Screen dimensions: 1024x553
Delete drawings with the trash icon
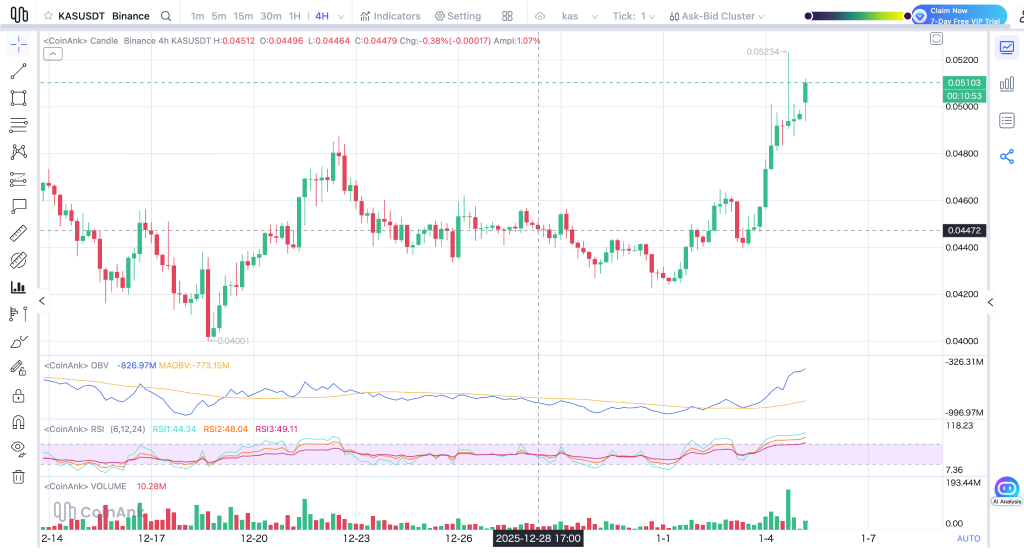click(x=18, y=476)
